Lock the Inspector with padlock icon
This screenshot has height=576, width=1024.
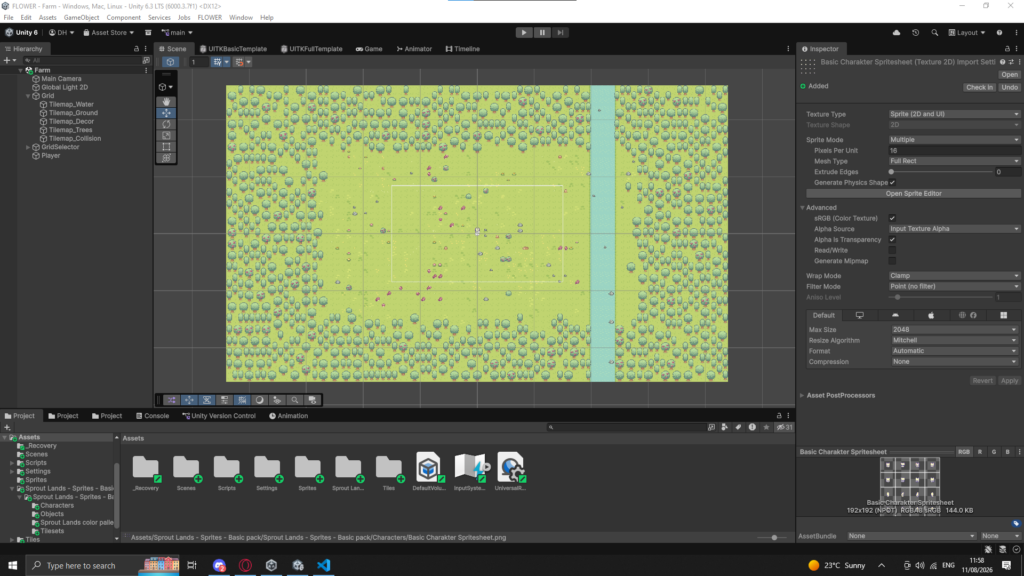(x=1007, y=49)
